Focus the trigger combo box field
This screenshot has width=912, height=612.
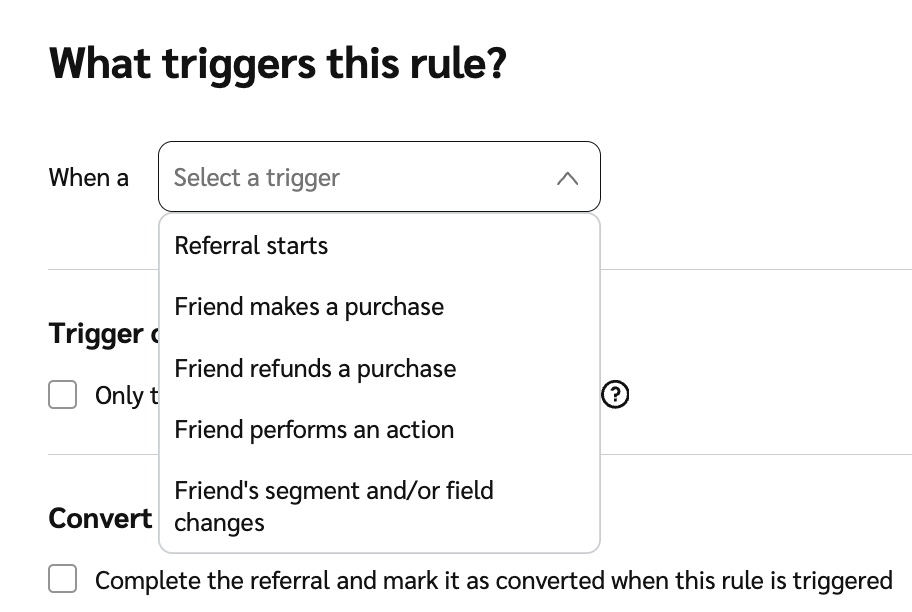tap(379, 178)
